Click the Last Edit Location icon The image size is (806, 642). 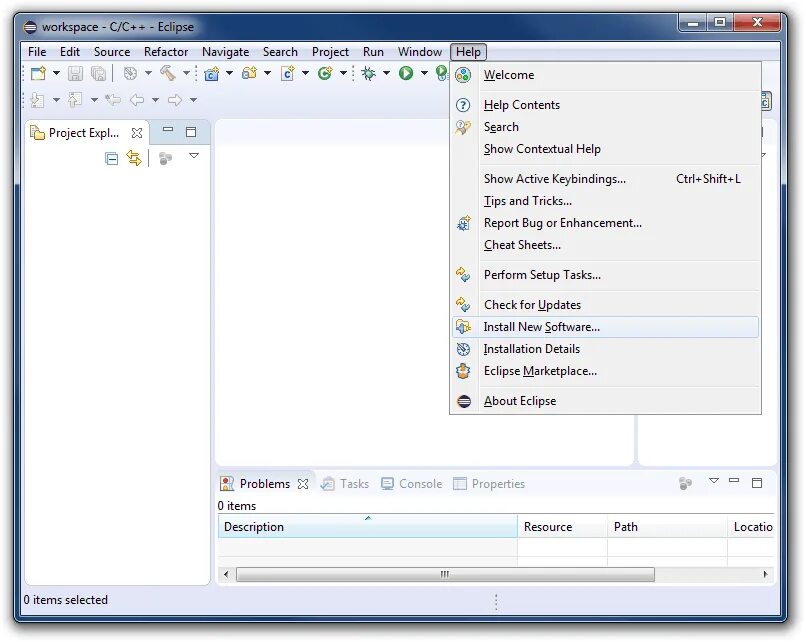[113, 100]
